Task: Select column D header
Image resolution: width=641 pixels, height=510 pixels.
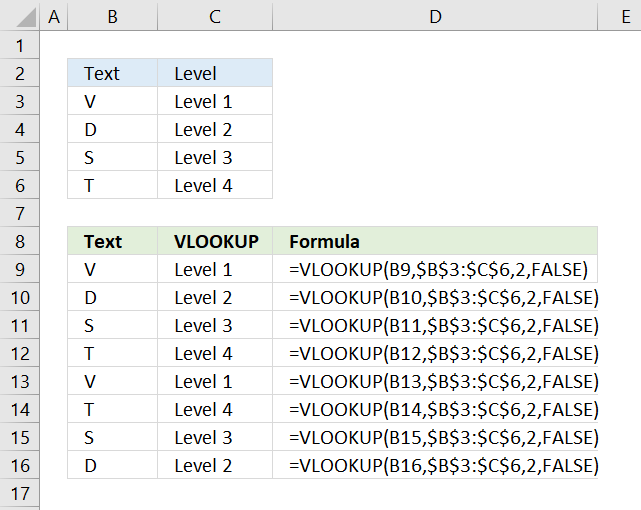Action: tap(435, 16)
